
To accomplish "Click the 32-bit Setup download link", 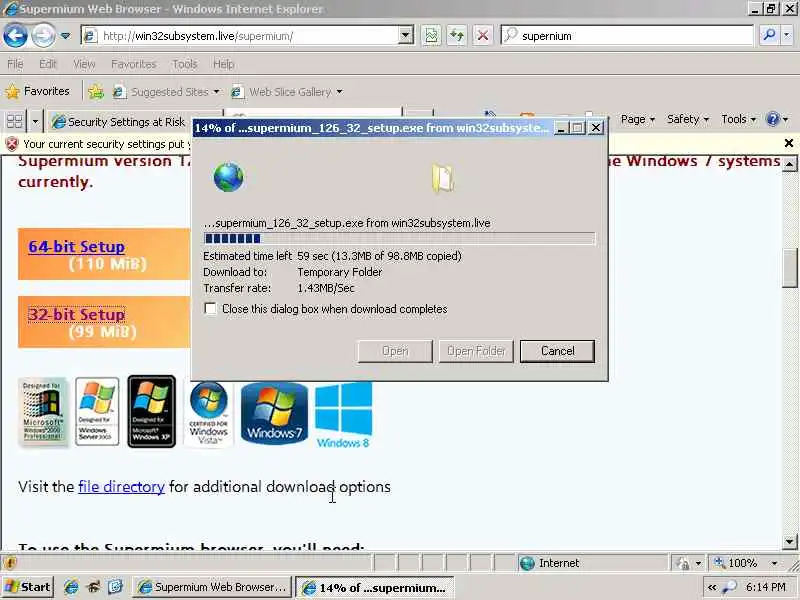I will pos(77,314).
